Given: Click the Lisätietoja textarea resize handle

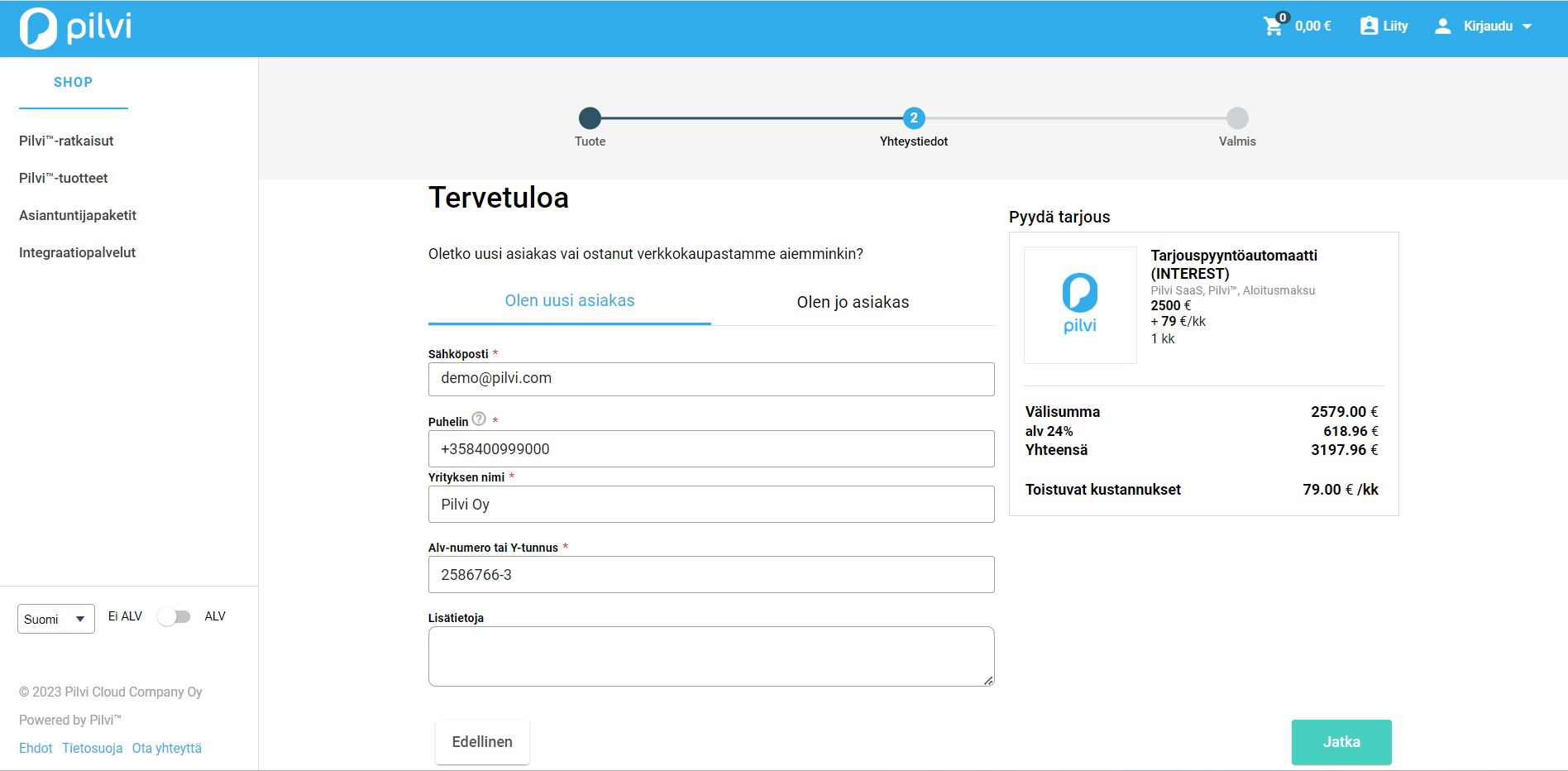Looking at the screenshot, I should 988,681.
